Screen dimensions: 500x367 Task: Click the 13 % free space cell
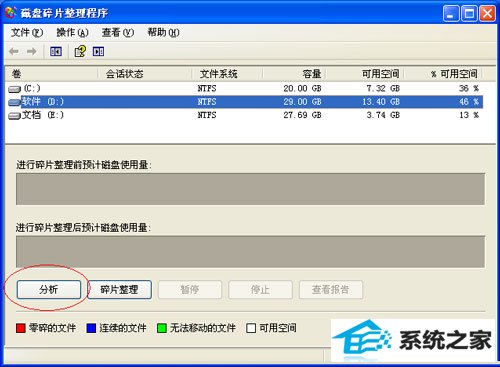(x=469, y=115)
